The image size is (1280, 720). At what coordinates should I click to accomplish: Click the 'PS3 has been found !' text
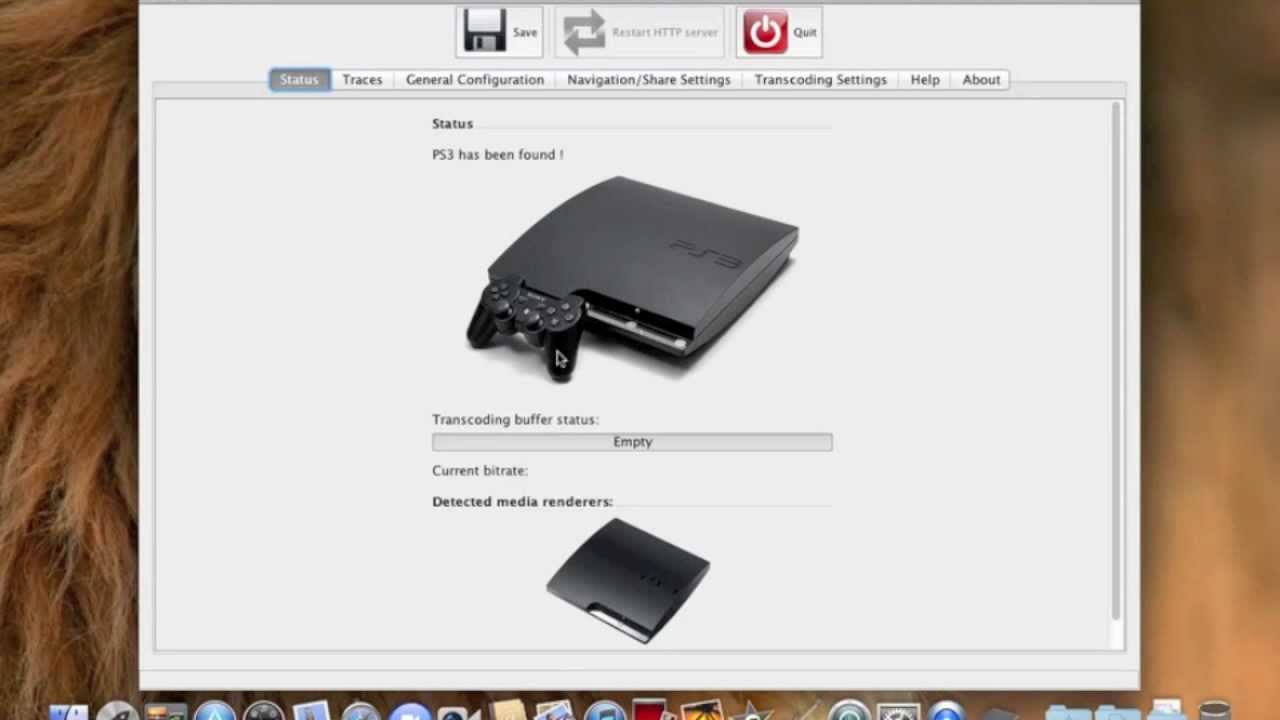click(x=498, y=155)
